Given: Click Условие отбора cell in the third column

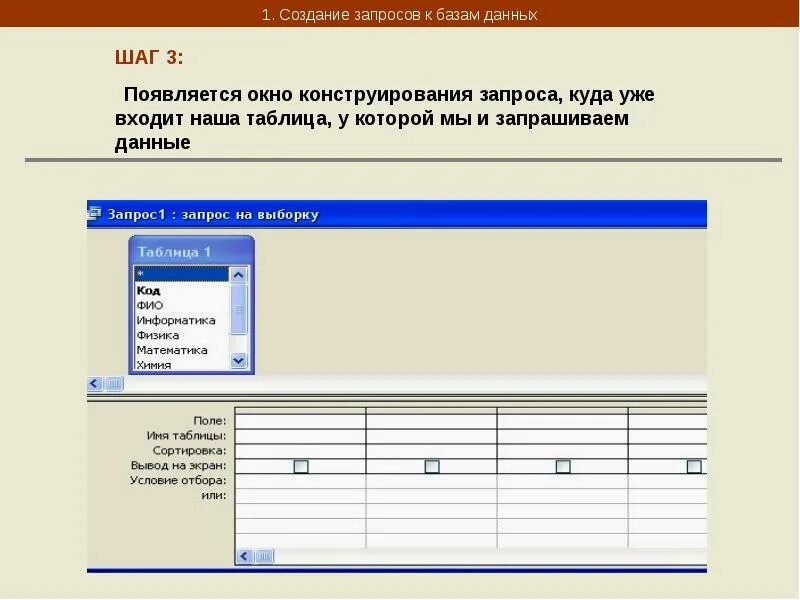Looking at the screenshot, I should click(x=563, y=481).
